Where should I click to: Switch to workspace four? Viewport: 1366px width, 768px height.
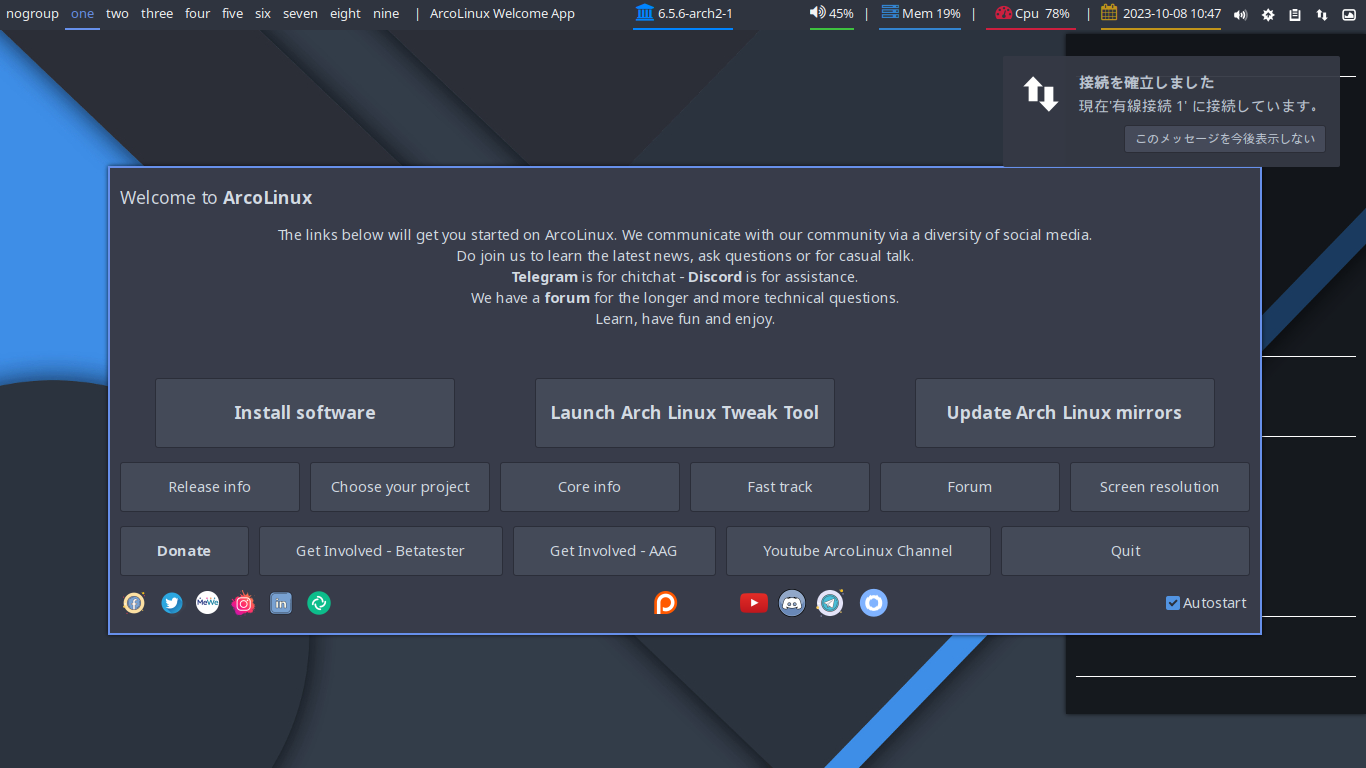click(x=198, y=14)
